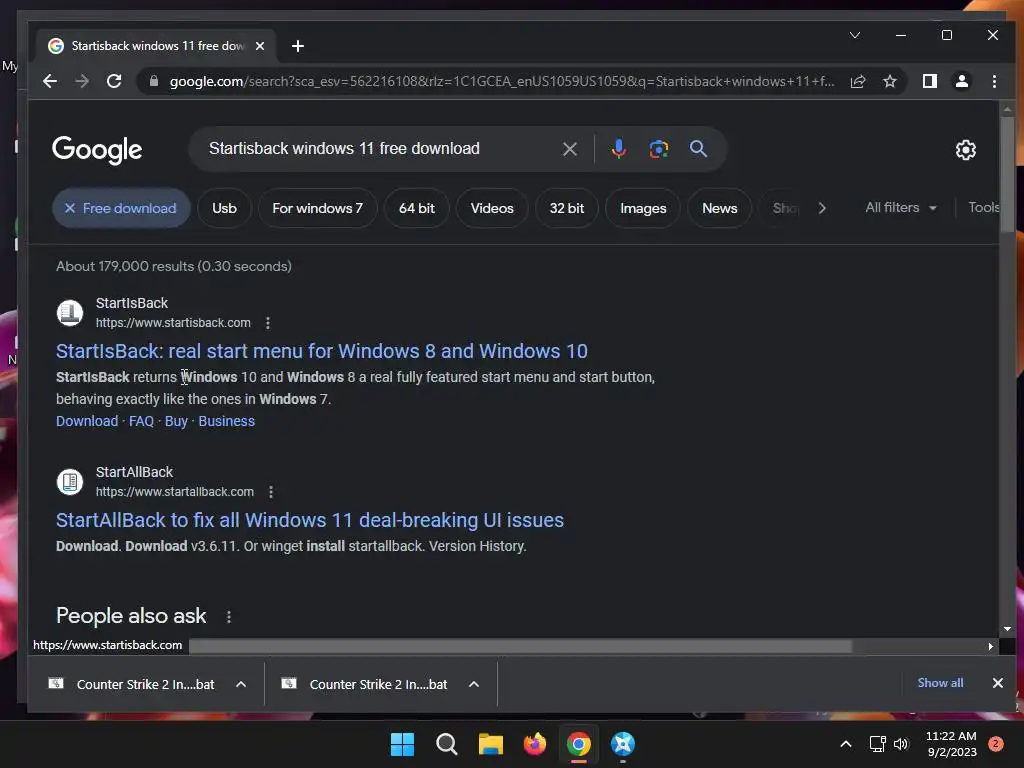Open first Counter Strike 2 bat download
Viewport: 1024px width, 768px height.
point(131,684)
